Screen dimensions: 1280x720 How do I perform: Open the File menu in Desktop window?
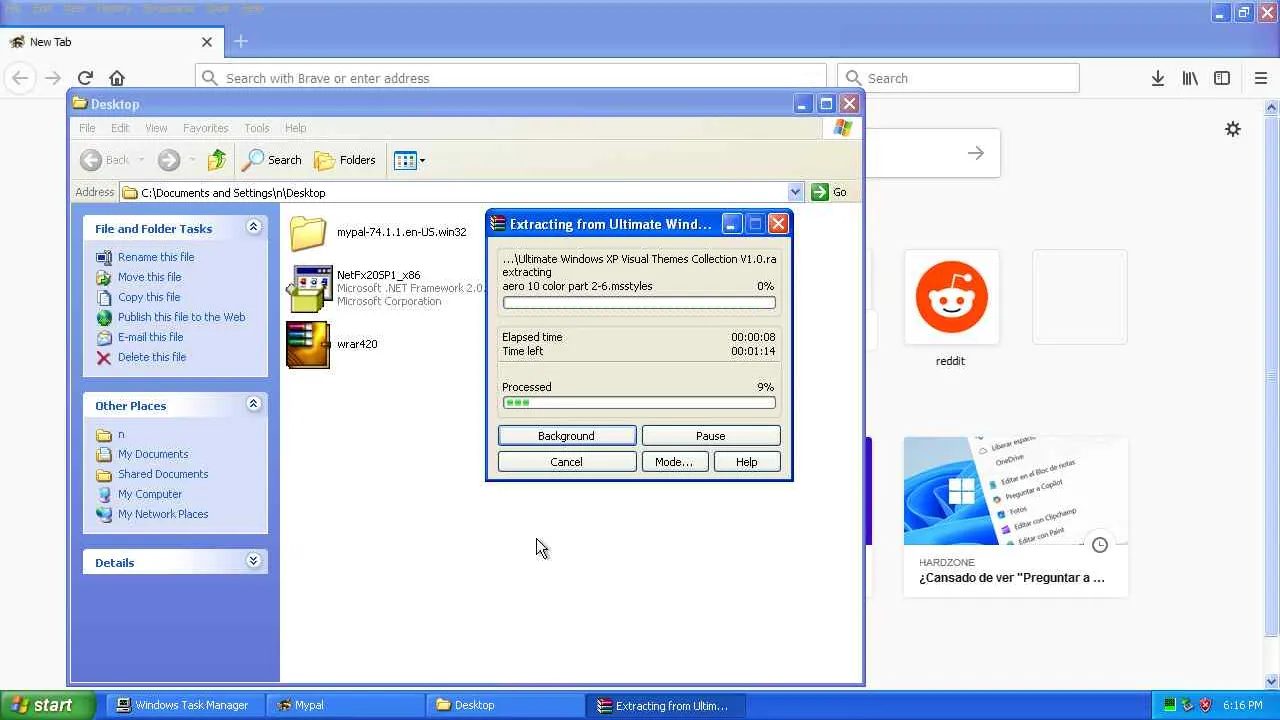(x=87, y=128)
